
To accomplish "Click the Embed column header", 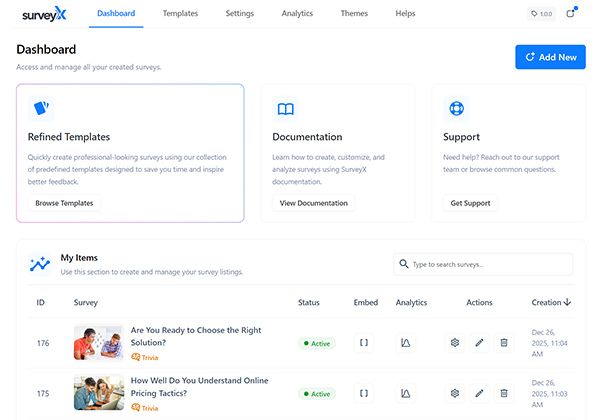I will pos(366,303).
